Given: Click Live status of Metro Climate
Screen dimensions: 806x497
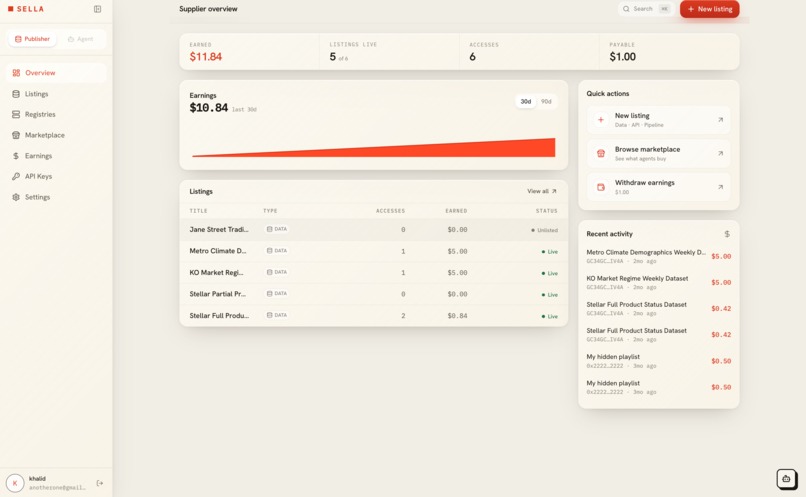Looking at the screenshot, I should pyautogui.click(x=549, y=252).
